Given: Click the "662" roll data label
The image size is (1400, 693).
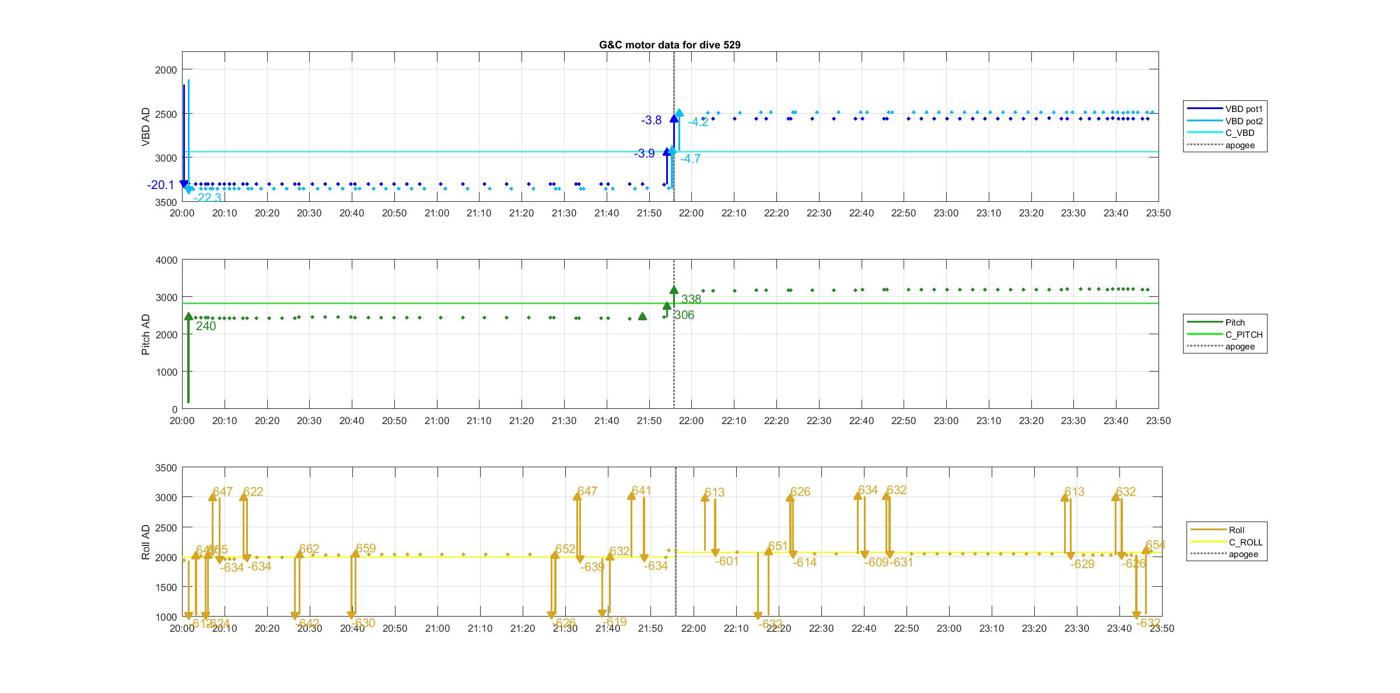Looking at the screenshot, I should point(309,550).
